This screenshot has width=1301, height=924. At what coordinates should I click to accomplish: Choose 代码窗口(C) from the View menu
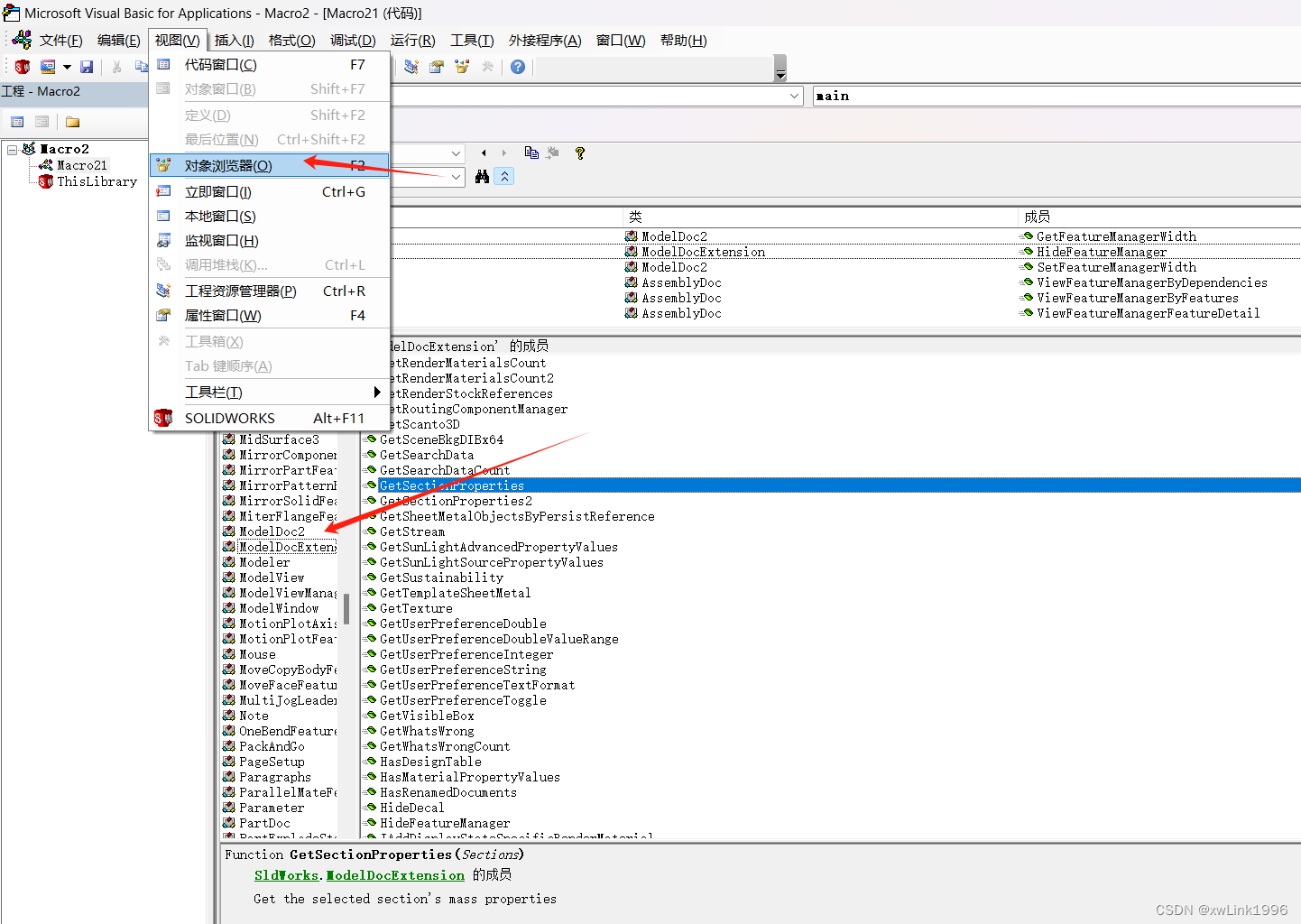click(x=269, y=65)
